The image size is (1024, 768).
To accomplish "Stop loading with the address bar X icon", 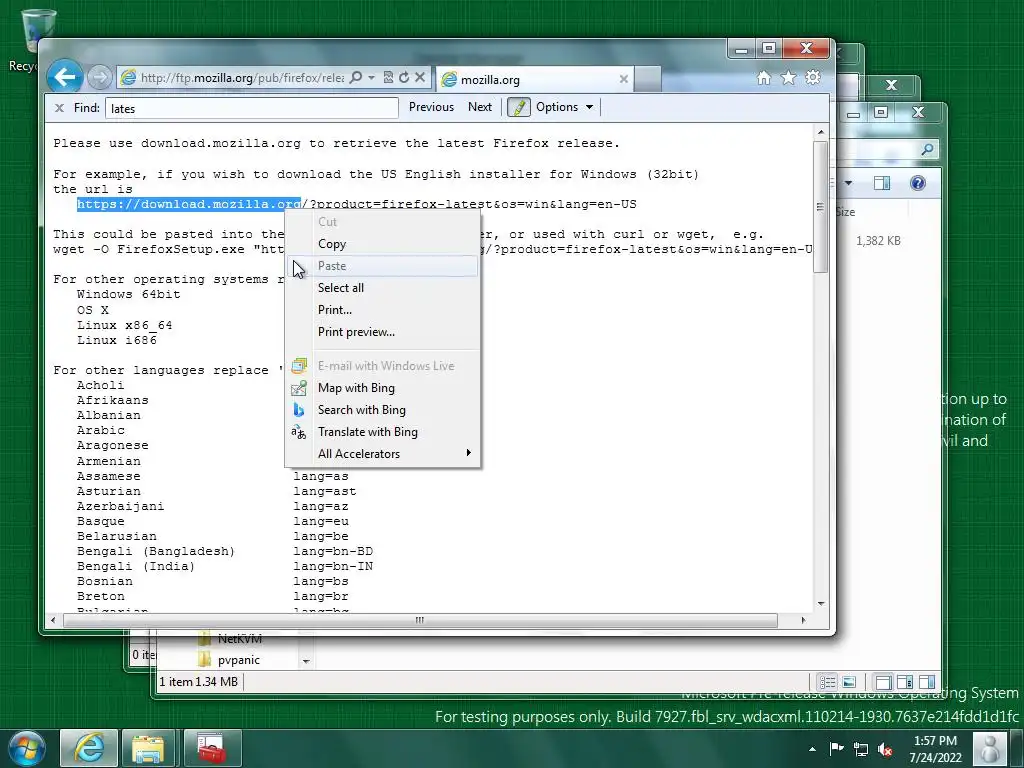I will click(420, 77).
